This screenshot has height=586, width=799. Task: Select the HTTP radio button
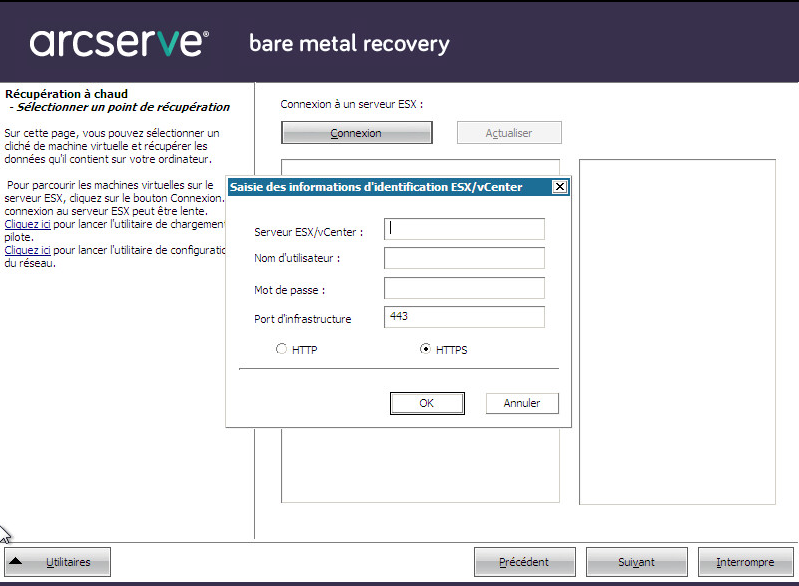coord(281,349)
